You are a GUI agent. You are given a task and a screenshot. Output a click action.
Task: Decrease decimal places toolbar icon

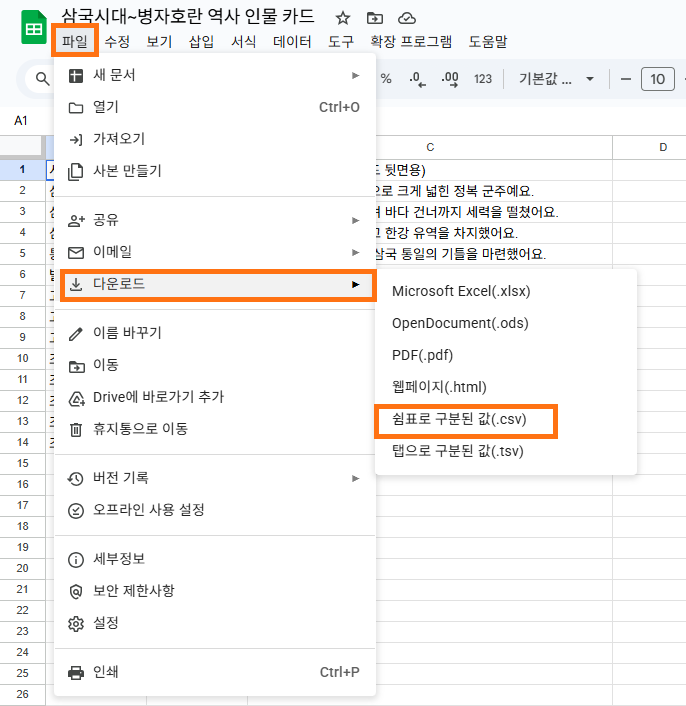point(417,79)
